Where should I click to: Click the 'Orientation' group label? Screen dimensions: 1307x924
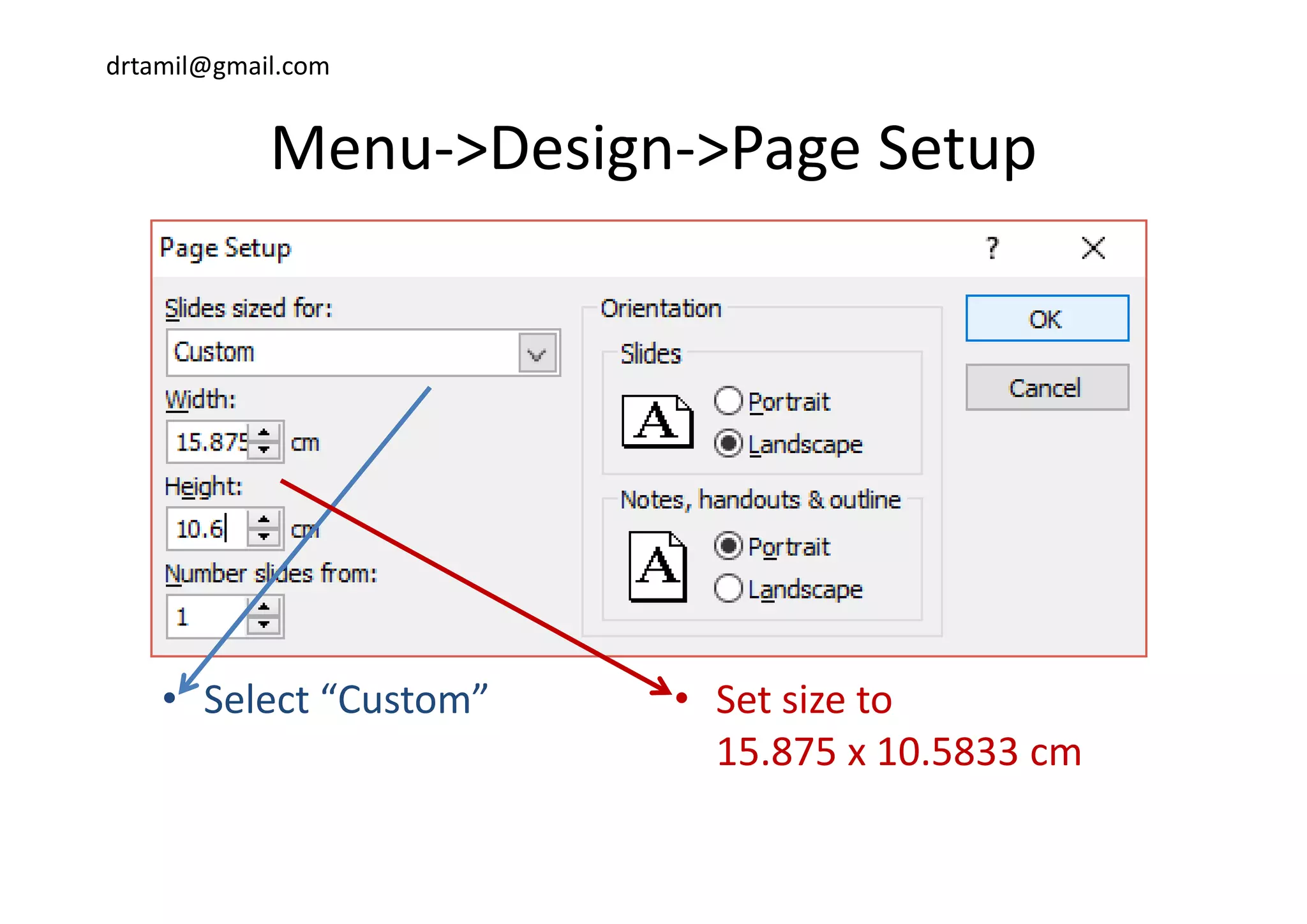[661, 308]
